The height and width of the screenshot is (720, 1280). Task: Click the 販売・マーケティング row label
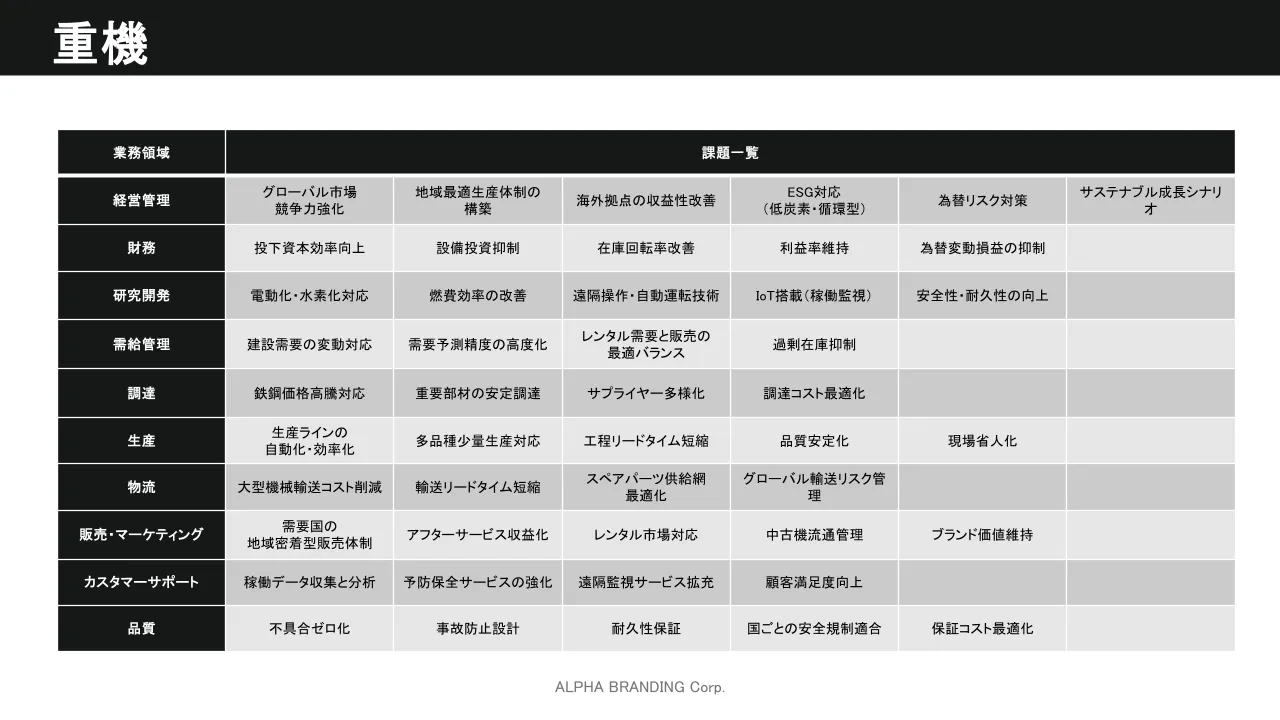[x=141, y=535]
